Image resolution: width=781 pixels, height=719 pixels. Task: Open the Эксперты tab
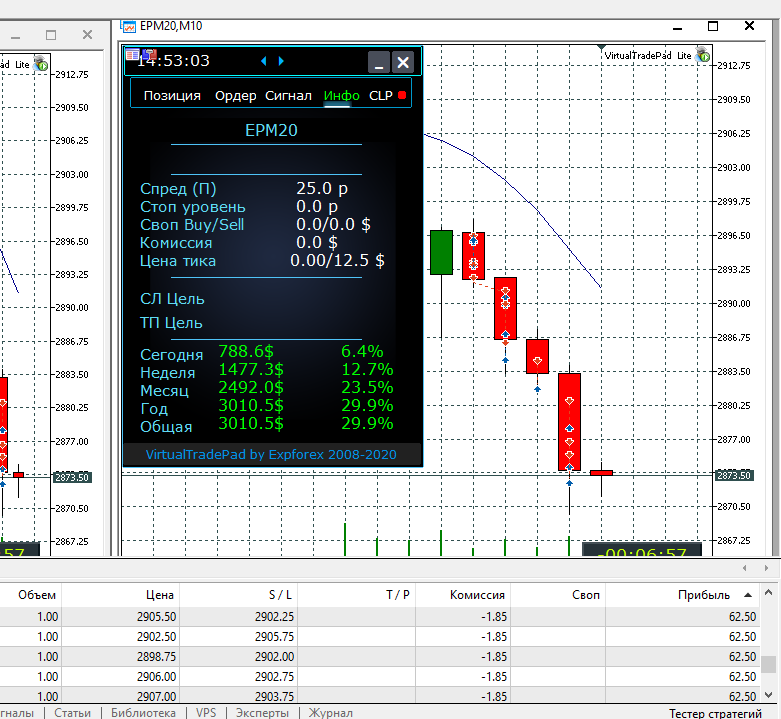(x=262, y=713)
